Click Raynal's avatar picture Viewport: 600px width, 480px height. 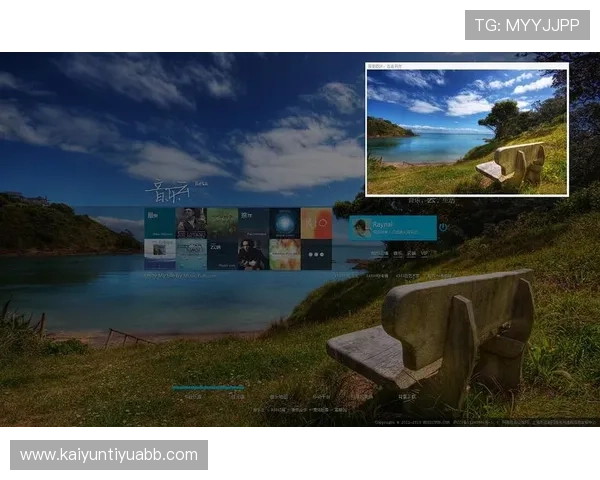click(x=361, y=228)
